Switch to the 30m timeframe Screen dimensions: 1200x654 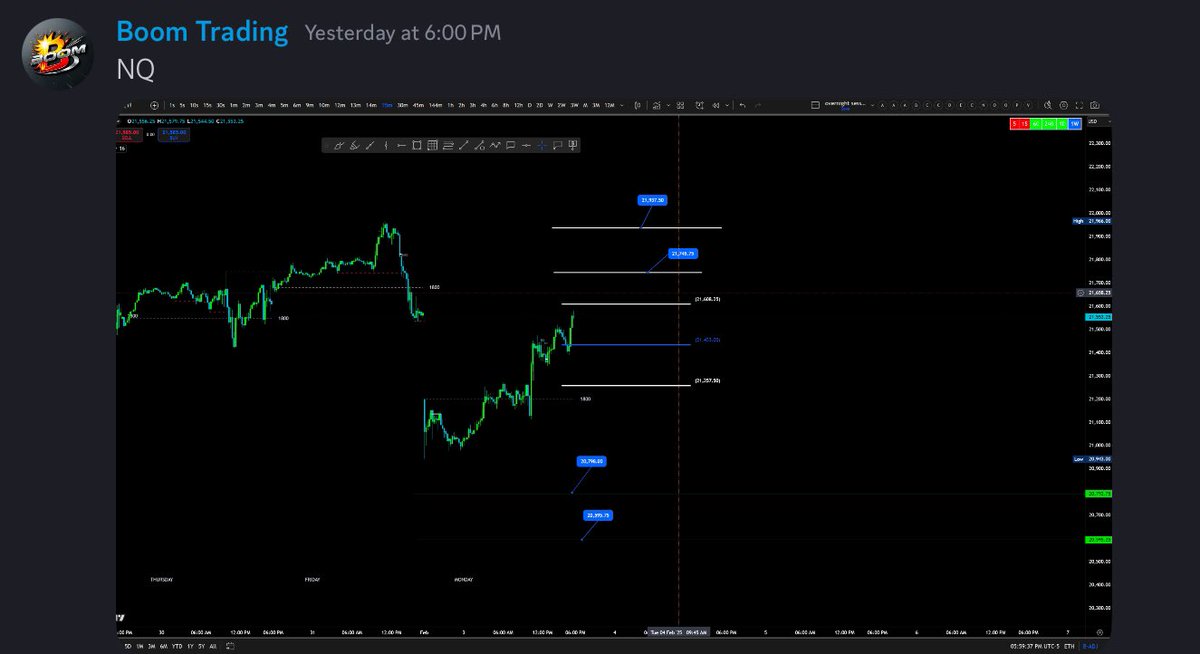403,104
